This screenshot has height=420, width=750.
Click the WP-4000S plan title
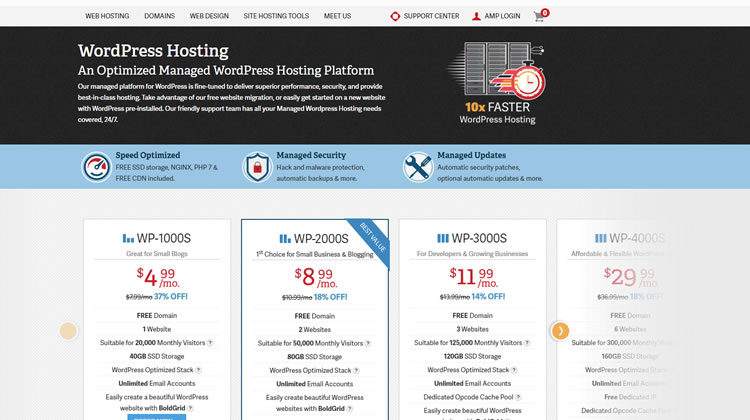pyautogui.click(x=637, y=238)
